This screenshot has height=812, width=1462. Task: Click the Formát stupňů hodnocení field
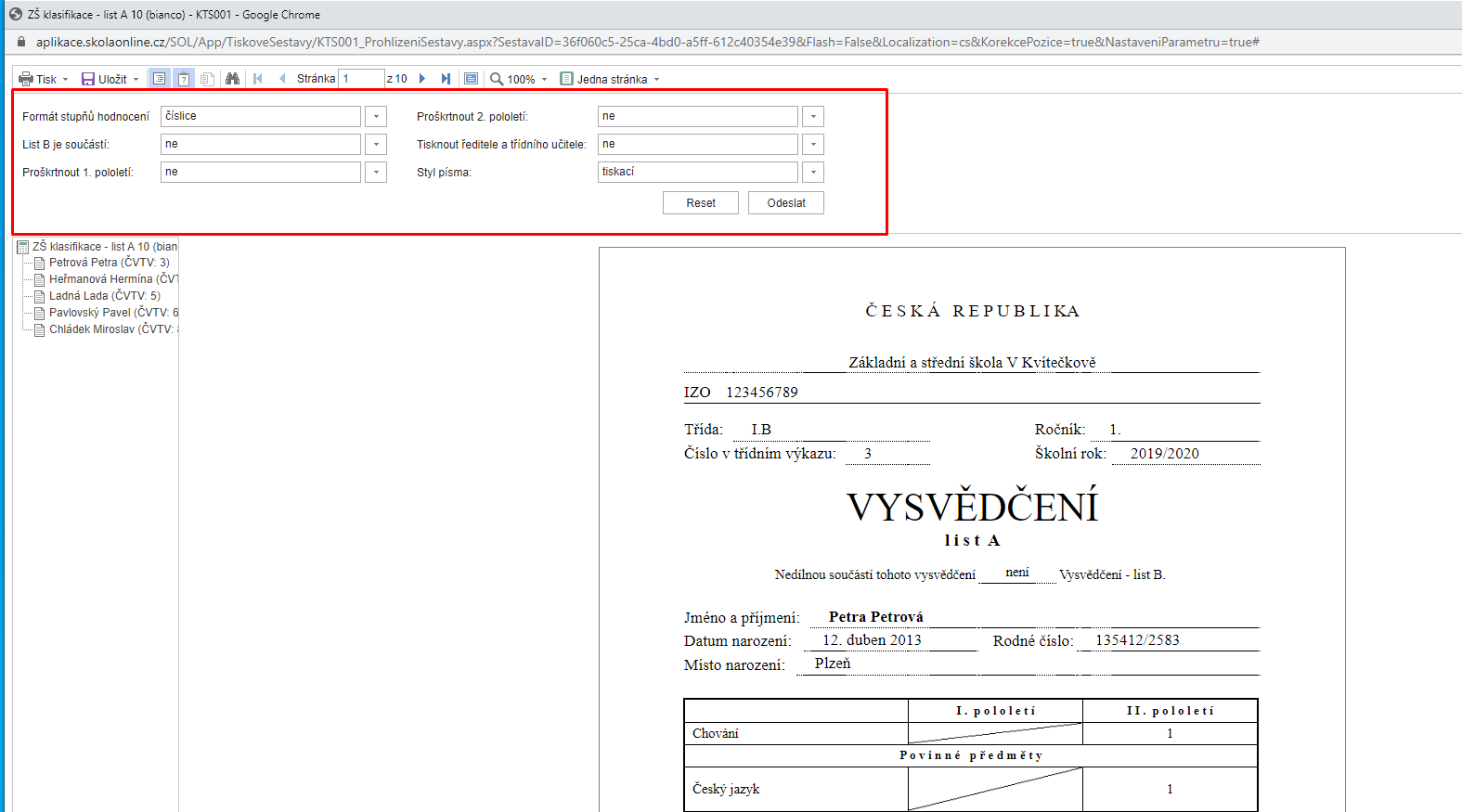(x=261, y=116)
